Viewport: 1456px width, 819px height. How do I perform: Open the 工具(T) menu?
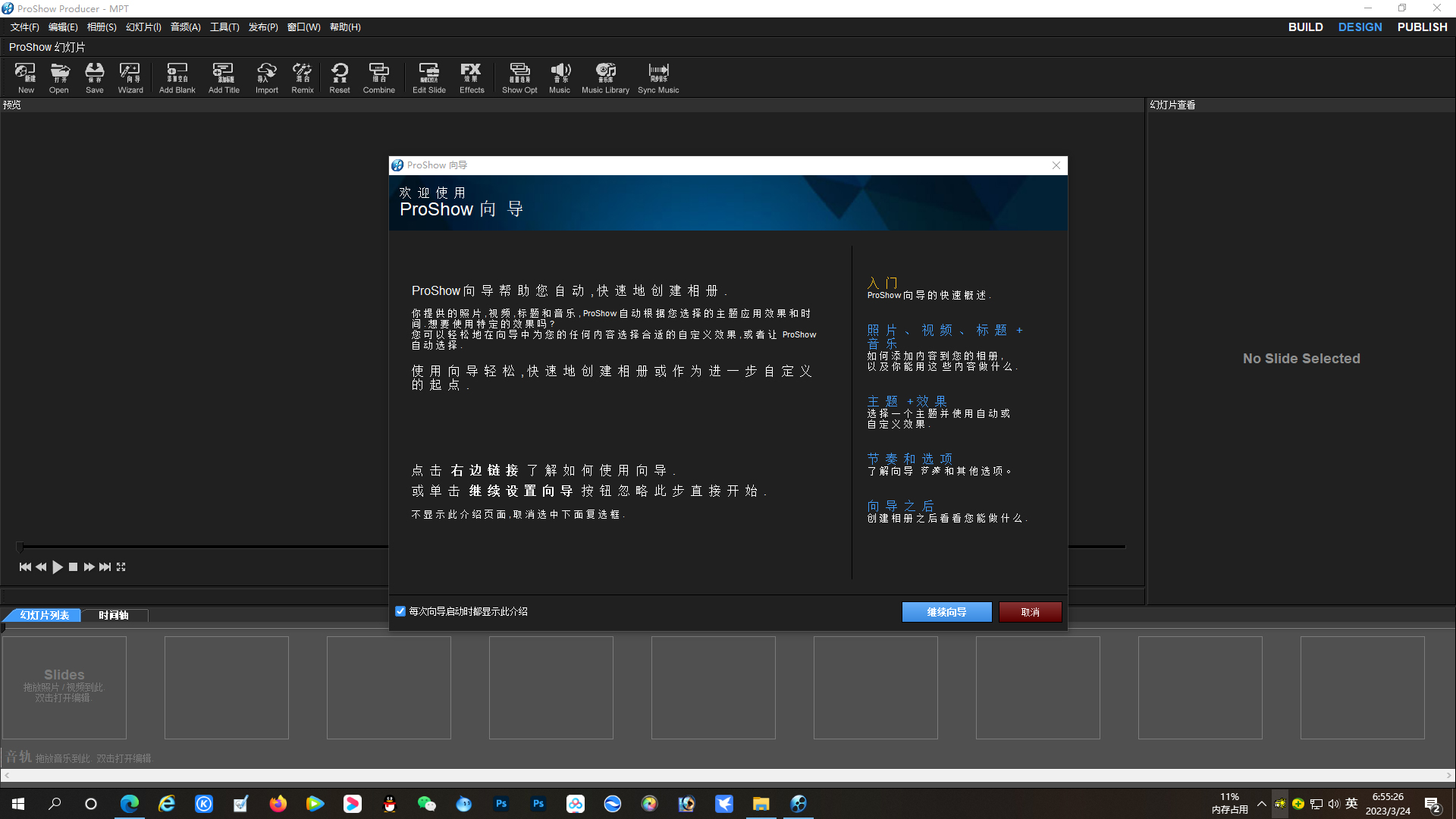point(224,27)
